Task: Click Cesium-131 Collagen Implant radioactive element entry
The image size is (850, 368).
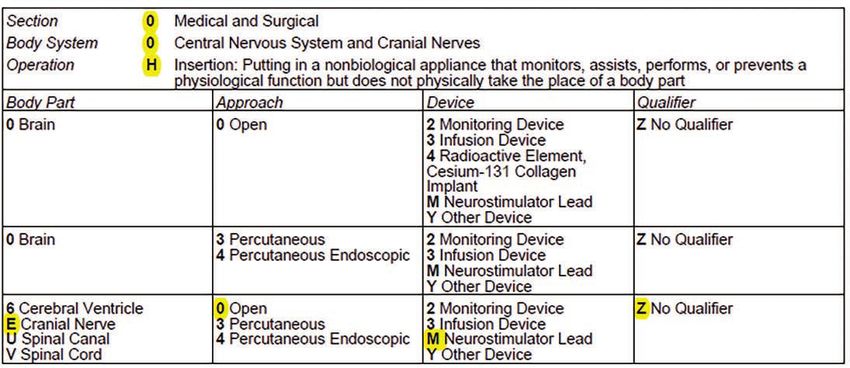Action: tap(501, 171)
